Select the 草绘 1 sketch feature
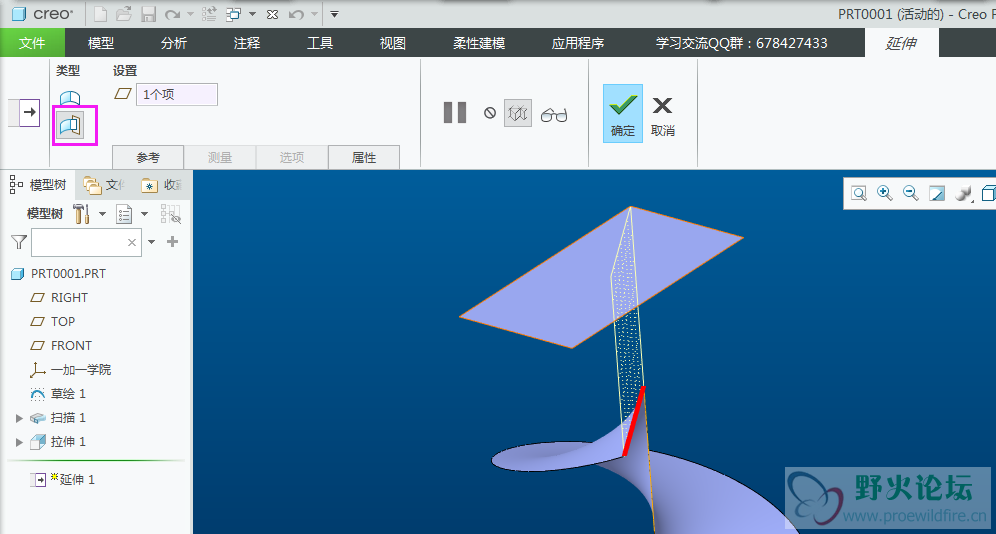The width and height of the screenshot is (996, 534). click(68, 394)
